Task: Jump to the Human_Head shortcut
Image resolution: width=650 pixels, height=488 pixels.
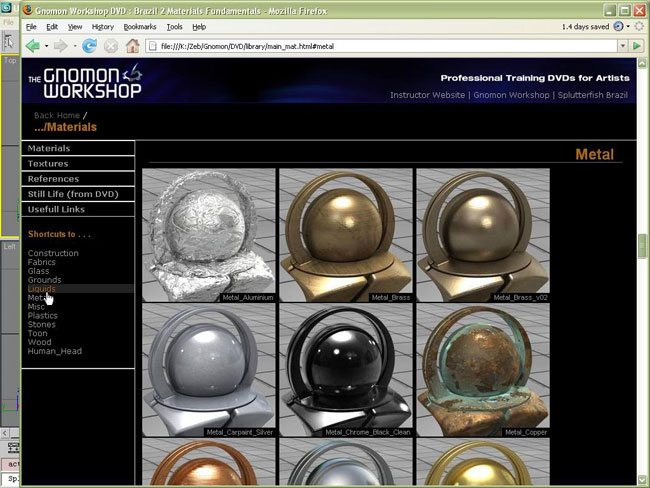Action: pos(55,351)
